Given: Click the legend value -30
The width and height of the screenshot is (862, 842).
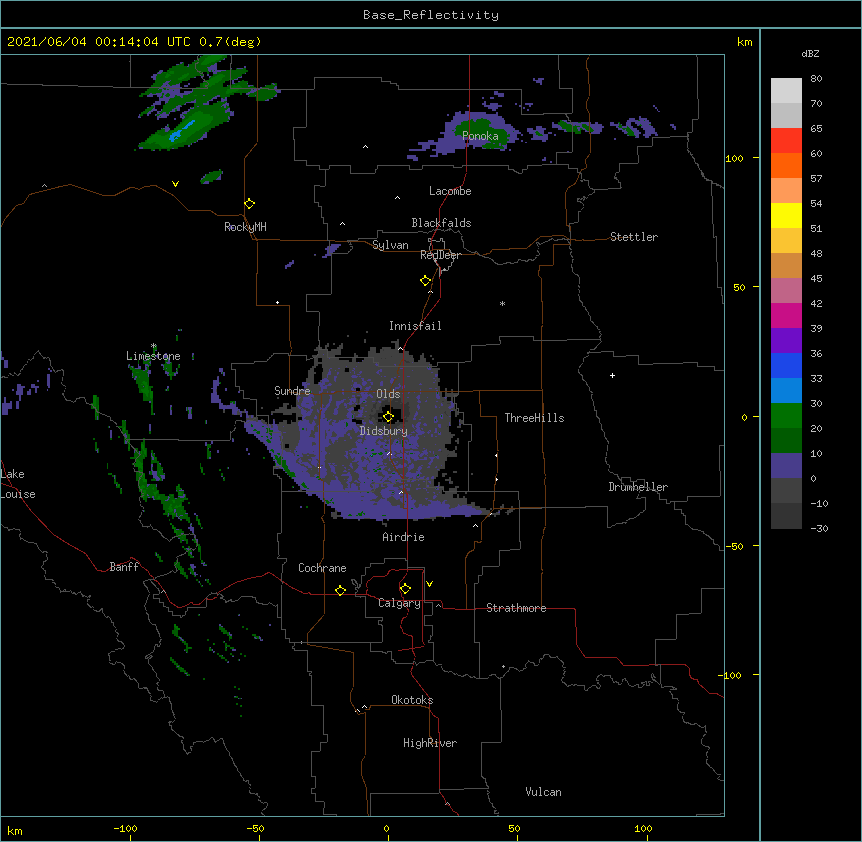Looking at the screenshot, I should point(819,528).
